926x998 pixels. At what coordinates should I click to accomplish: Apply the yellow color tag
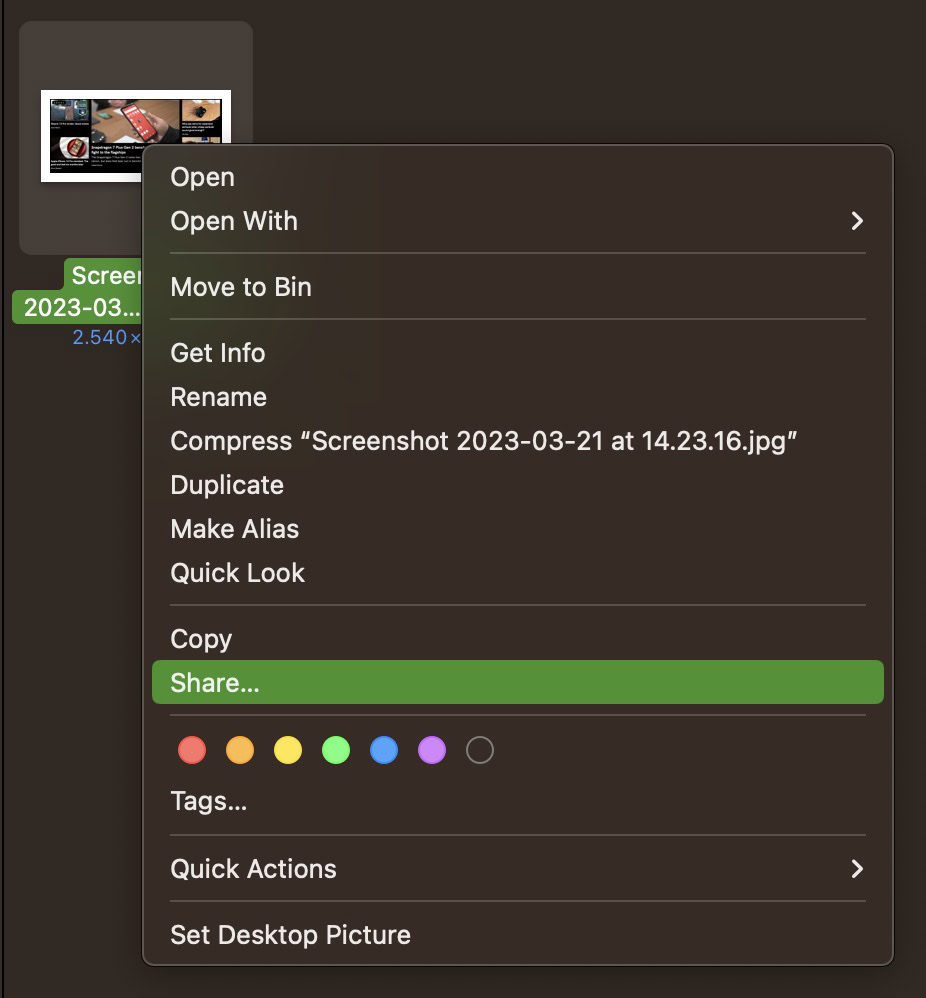(288, 750)
